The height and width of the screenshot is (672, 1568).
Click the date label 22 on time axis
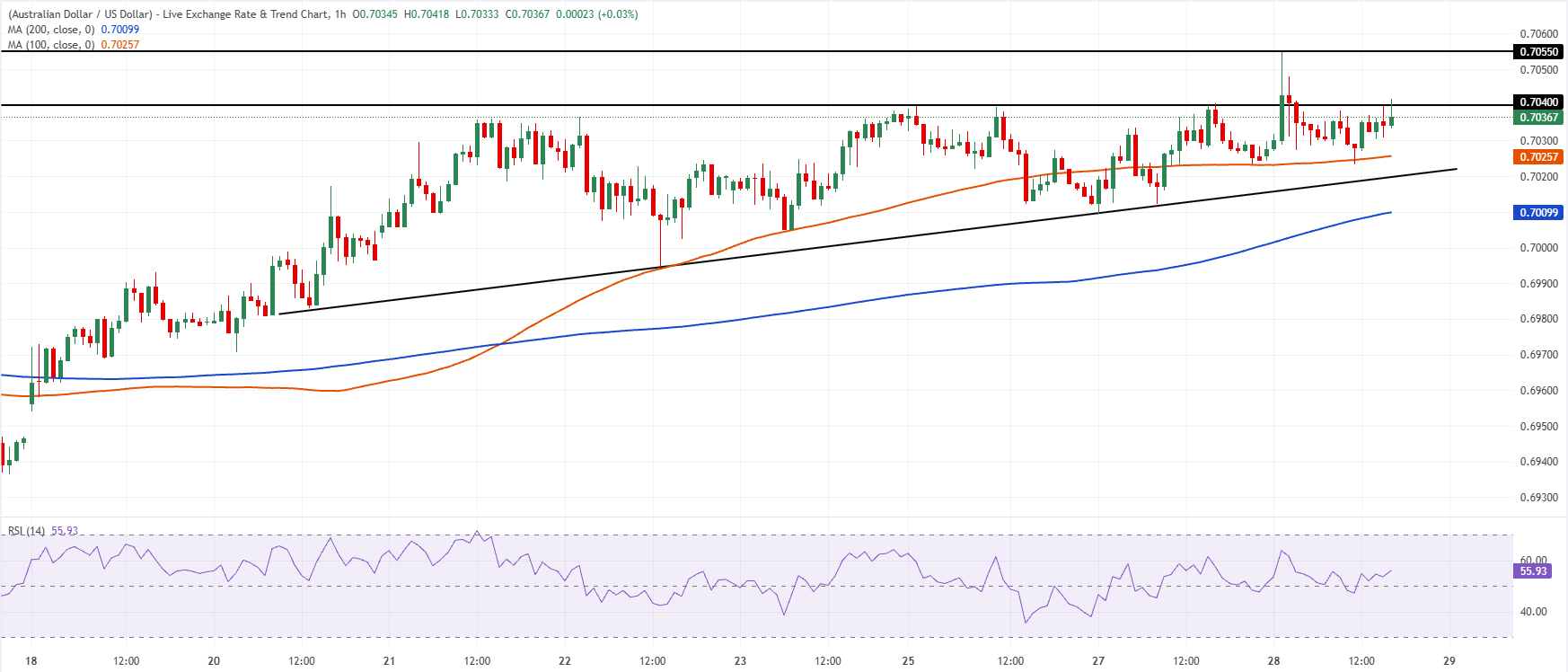click(565, 661)
